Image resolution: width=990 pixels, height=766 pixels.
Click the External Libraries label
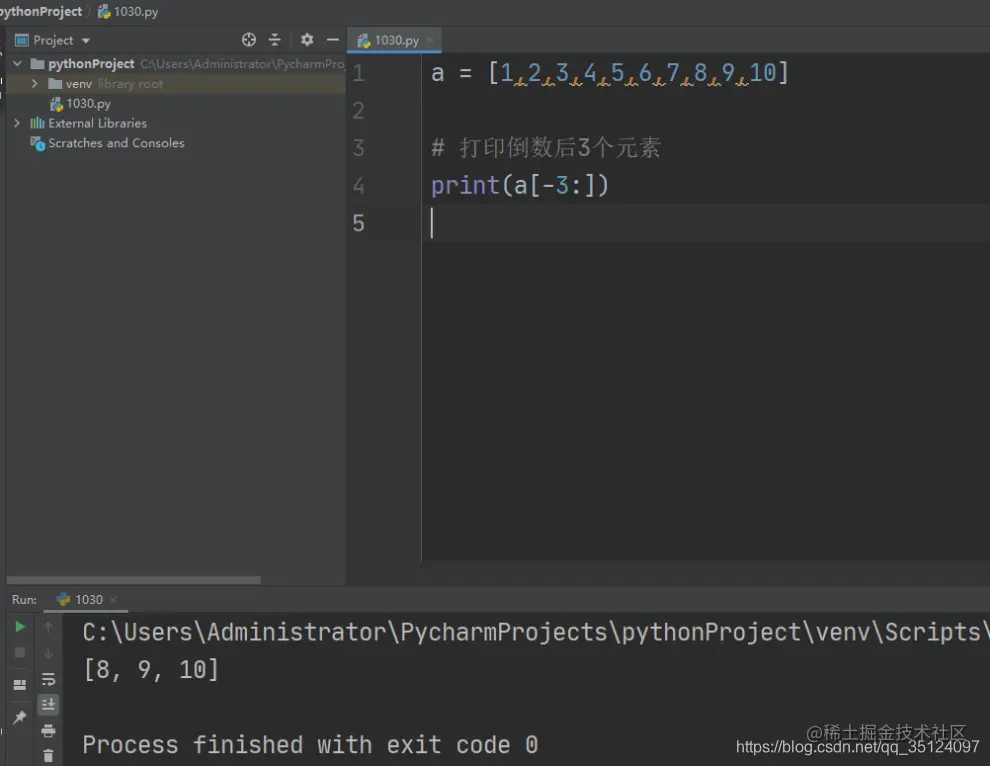[97, 123]
